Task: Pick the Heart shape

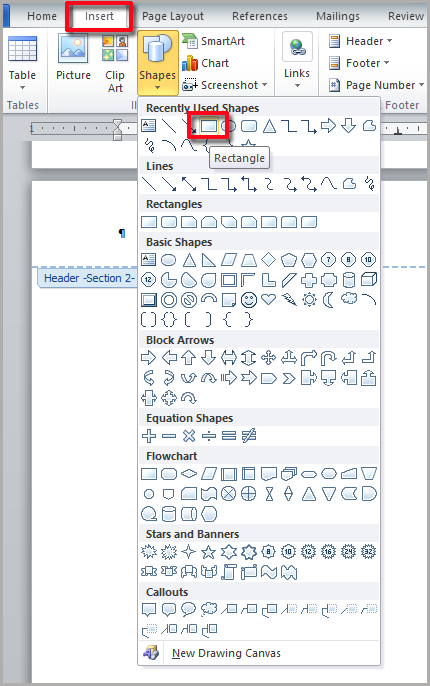Action: click(269, 299)
